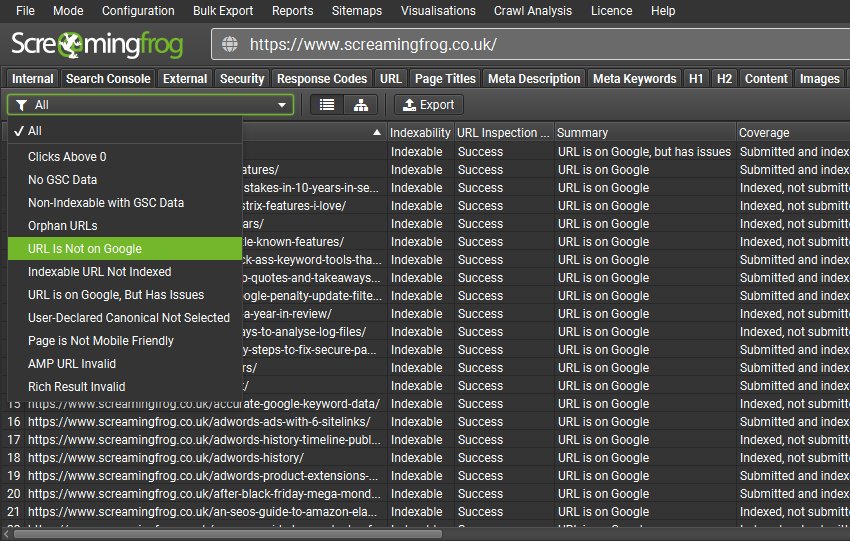Screen dimensions: 850x541
Task: Open the Configuration menu
Action: click(138, 11)
